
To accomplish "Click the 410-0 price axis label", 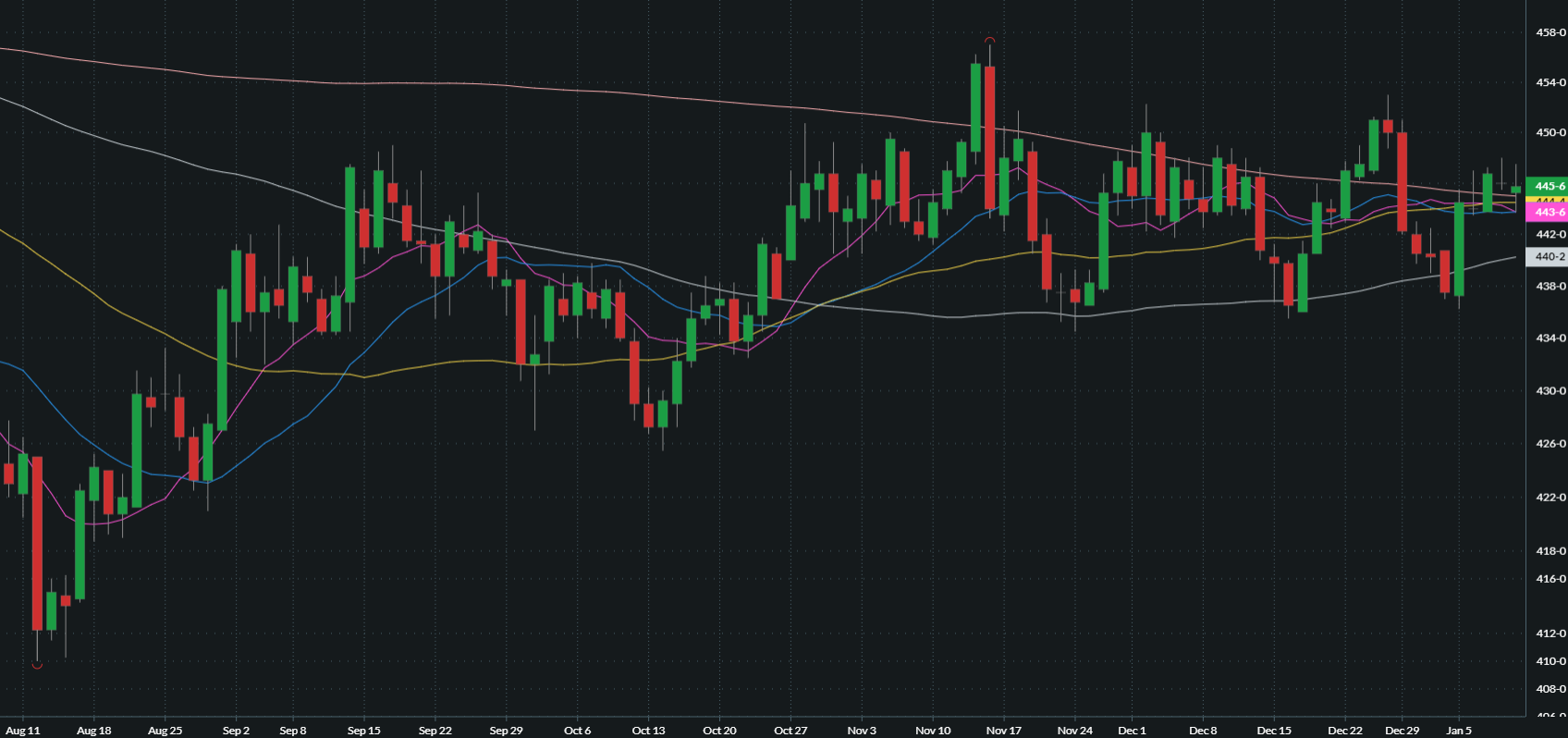I will point(1550,661).
